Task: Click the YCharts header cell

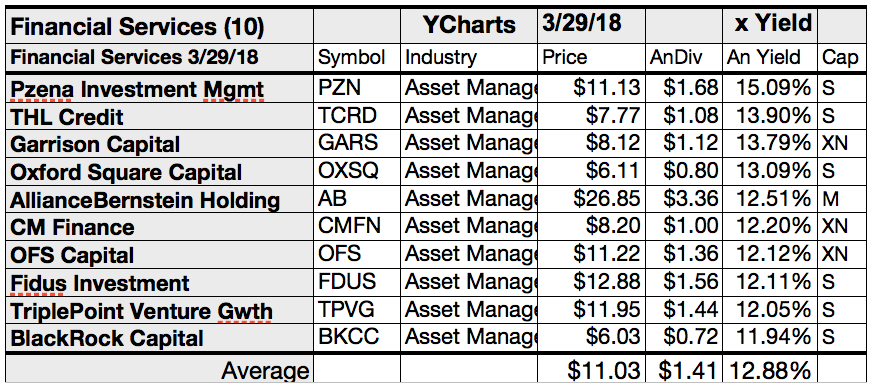Action: click(x=469, y=26)
